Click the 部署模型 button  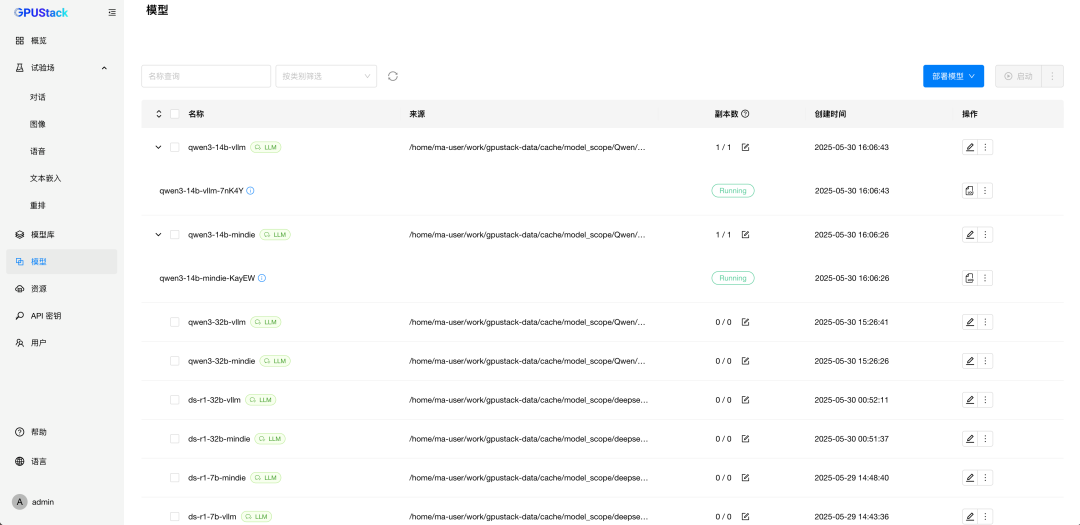[953, 76]
